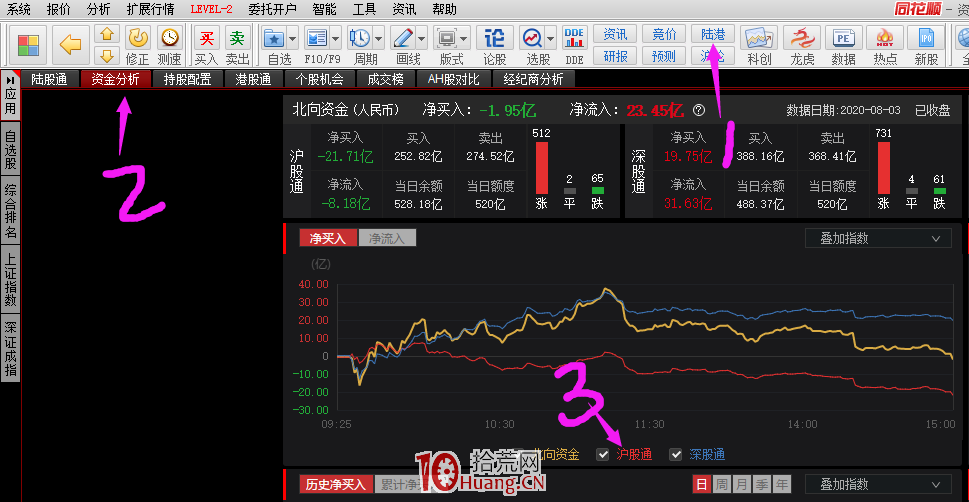Click the 陆港 toolbar button
Screen dimensions: 969x502
click(x=713, y=35)
